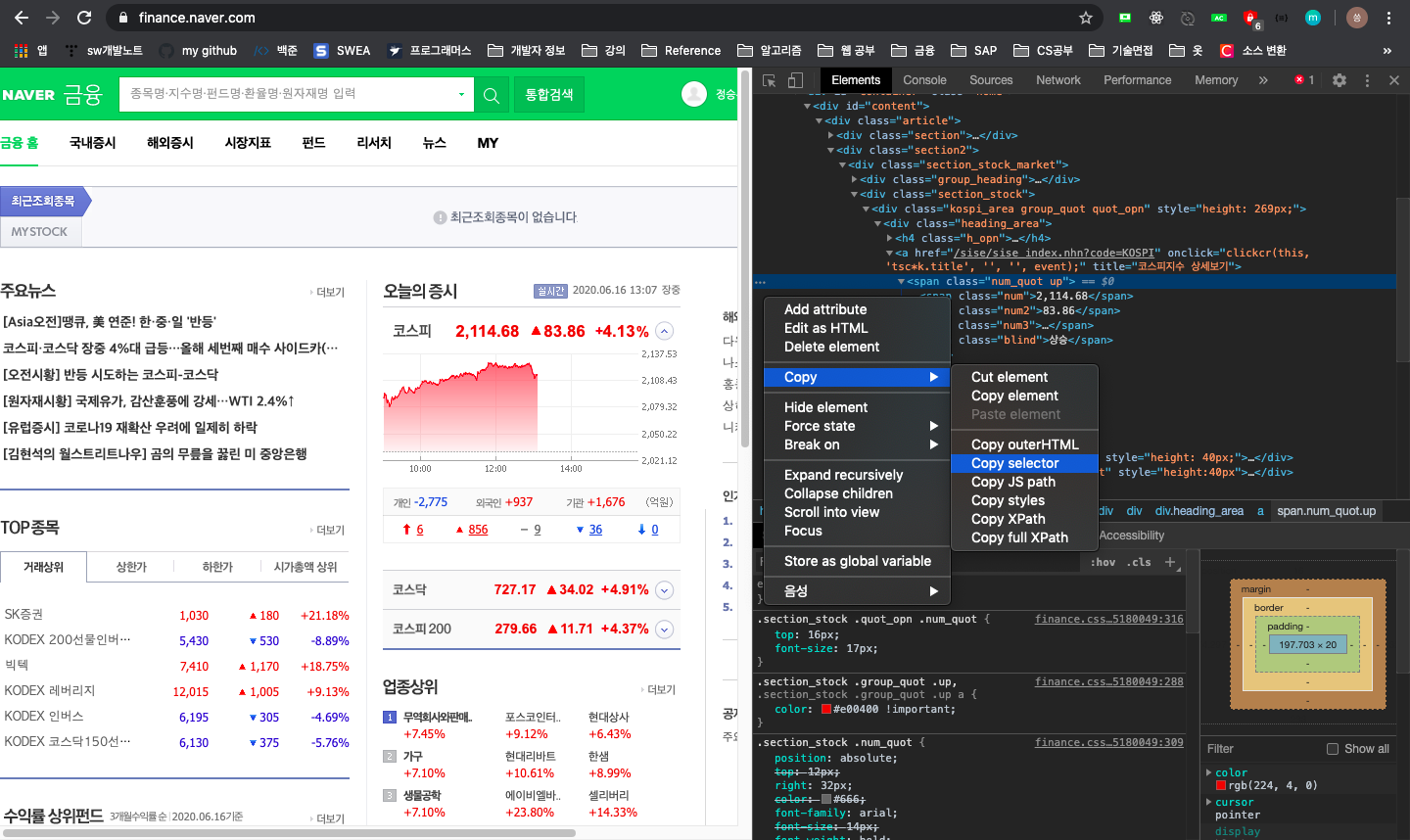Viewport: 1410px width, 840px height.
Task: Click the MYSTOCK button
Action: (40, 232)
